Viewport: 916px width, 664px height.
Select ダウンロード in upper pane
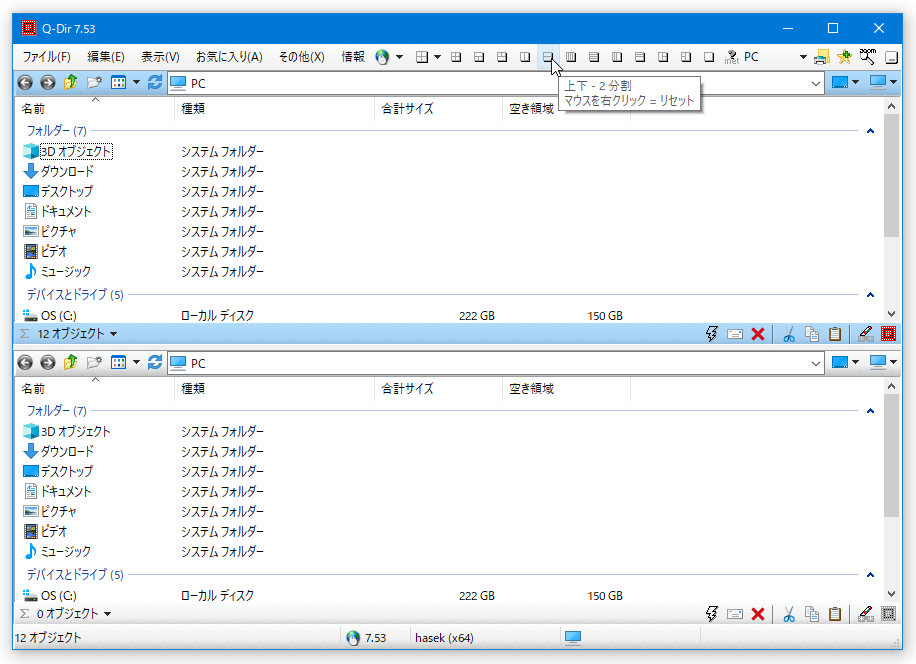[67, 172]
